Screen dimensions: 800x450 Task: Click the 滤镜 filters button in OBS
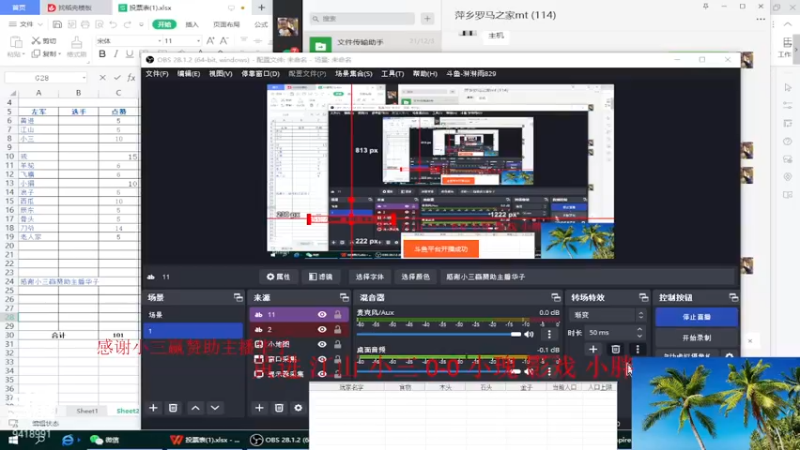click(321, 277)
